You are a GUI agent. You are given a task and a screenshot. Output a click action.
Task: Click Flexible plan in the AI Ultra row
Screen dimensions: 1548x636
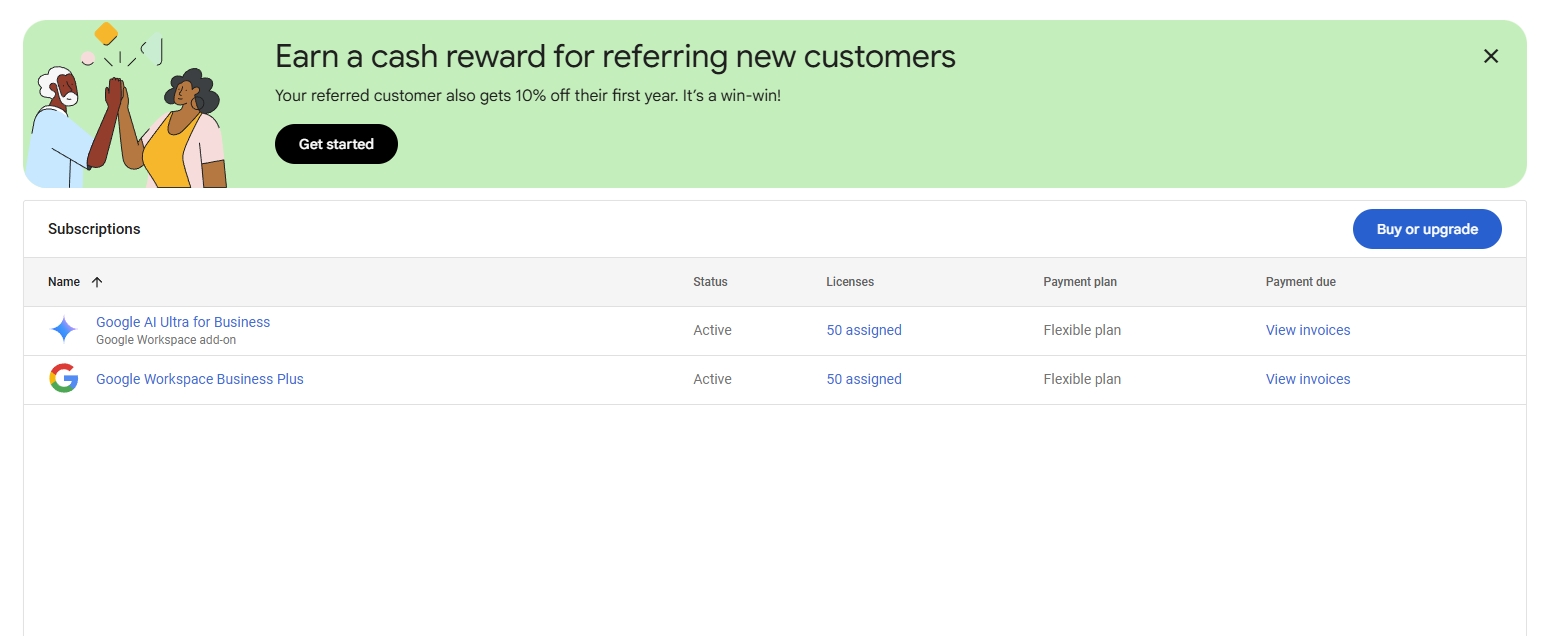1082,330
